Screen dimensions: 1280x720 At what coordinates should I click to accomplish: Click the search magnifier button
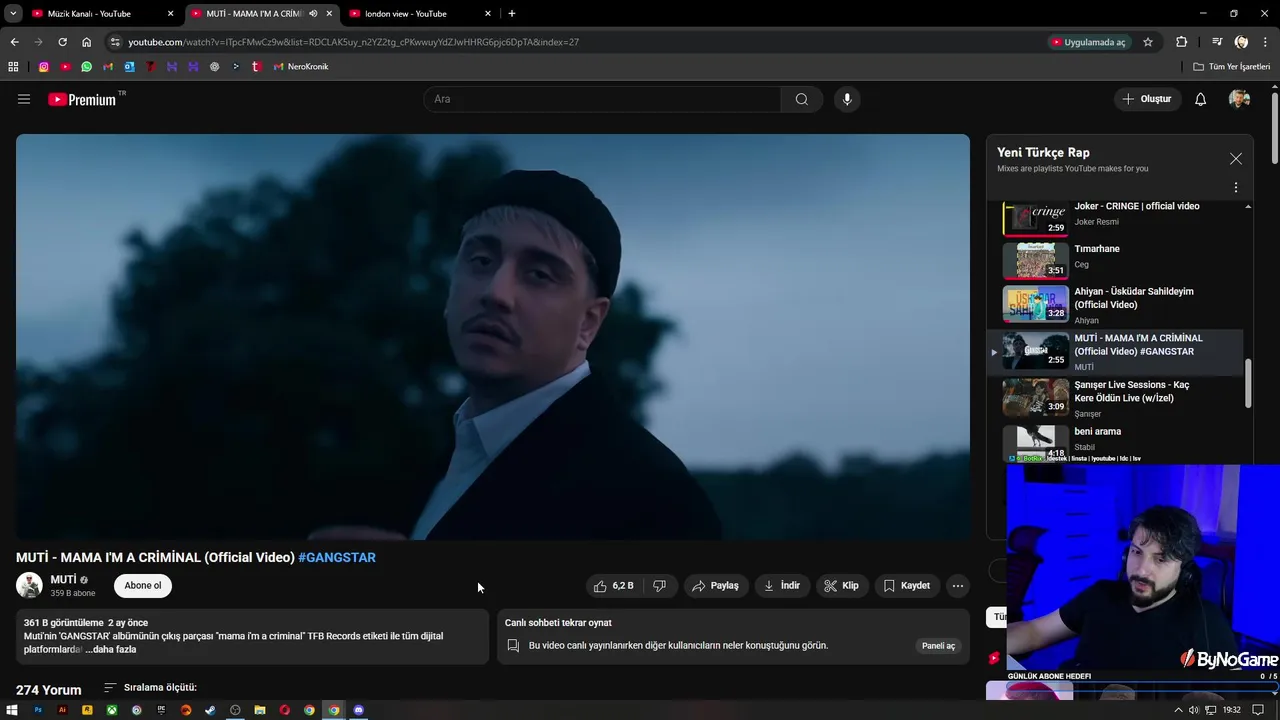801,99
